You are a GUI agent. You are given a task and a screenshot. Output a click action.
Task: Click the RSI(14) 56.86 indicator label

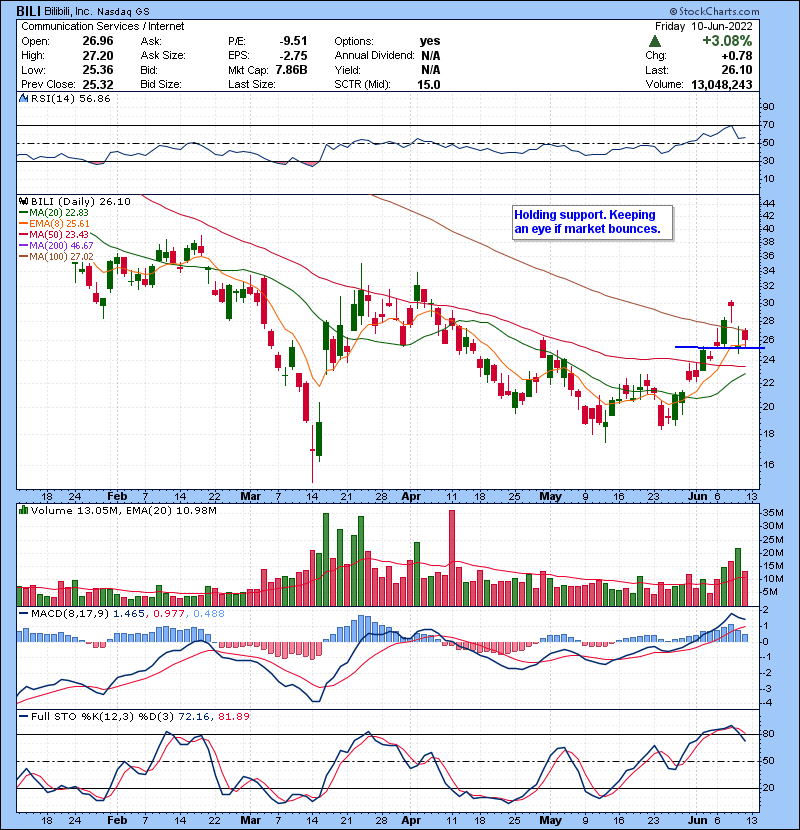coord(70,98)
